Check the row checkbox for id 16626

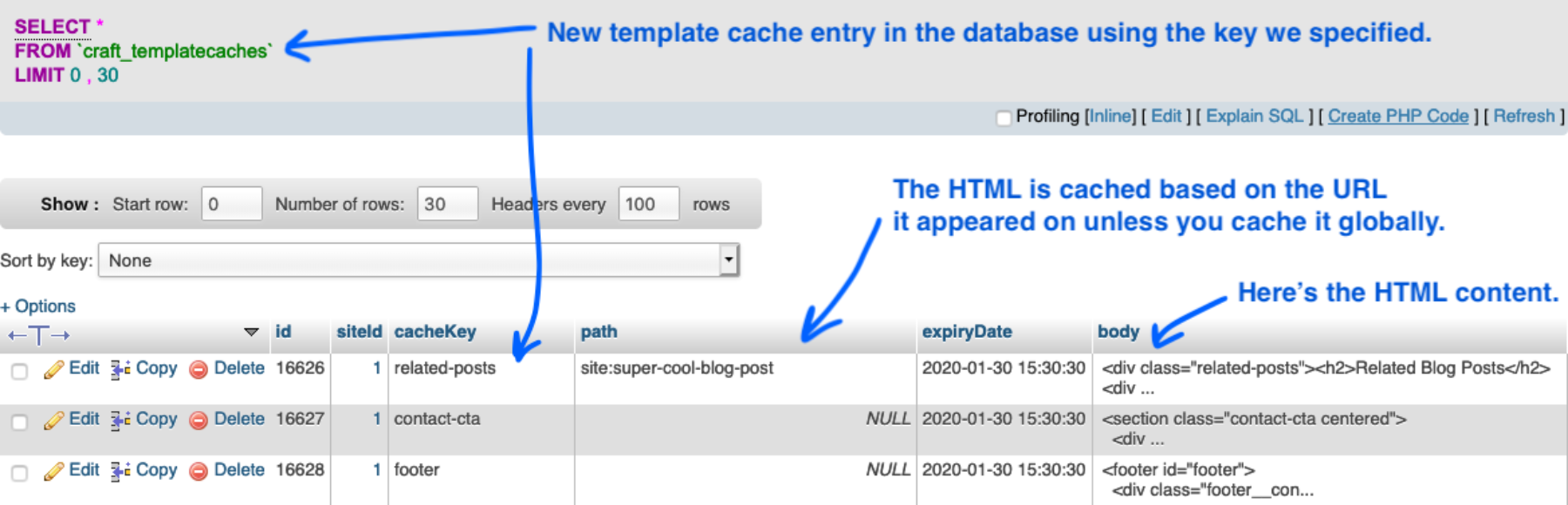click(x=19, y=372)
